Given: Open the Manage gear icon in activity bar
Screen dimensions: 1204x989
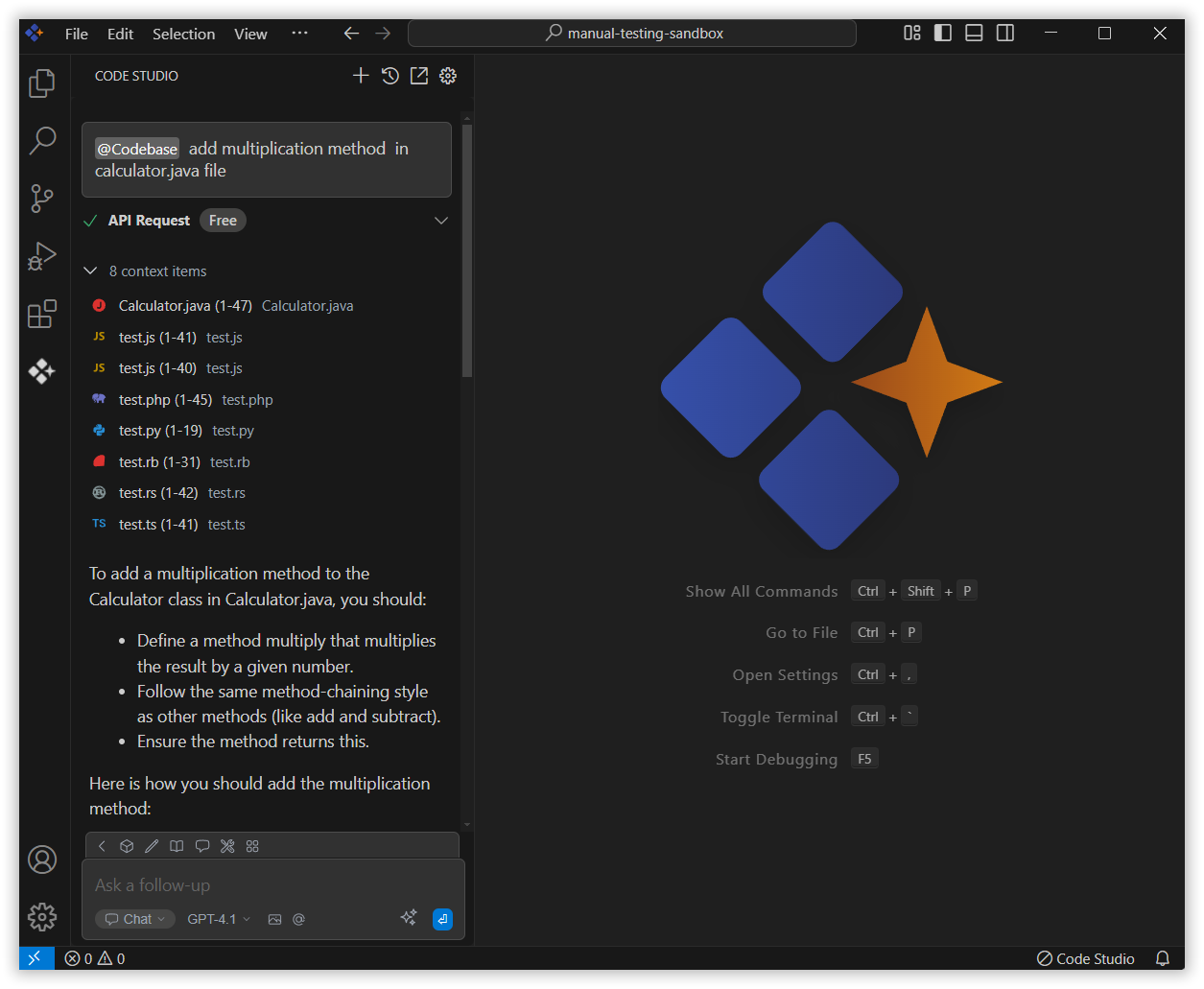Looking at the screenshot, I should pyautogui.click(x=42, y=917).
